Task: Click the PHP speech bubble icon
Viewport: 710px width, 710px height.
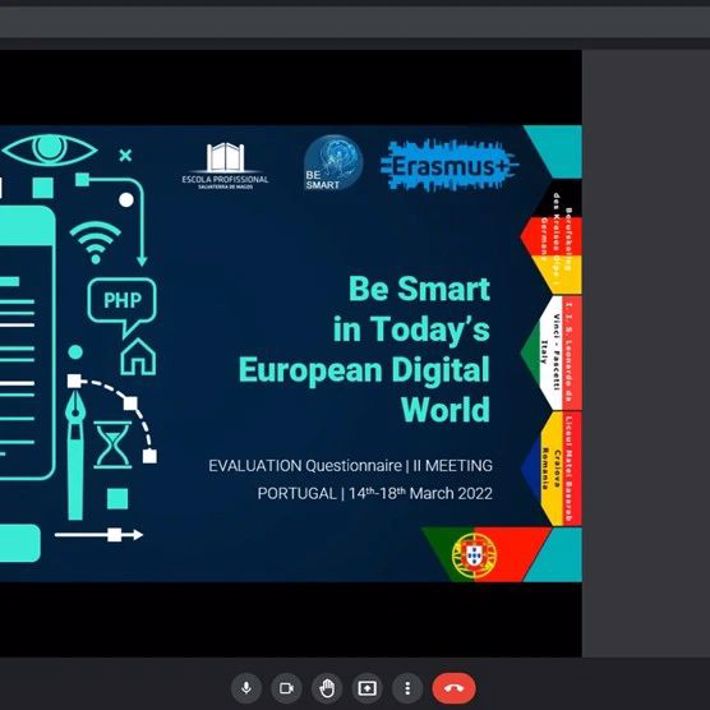Action: click(122, 302)
